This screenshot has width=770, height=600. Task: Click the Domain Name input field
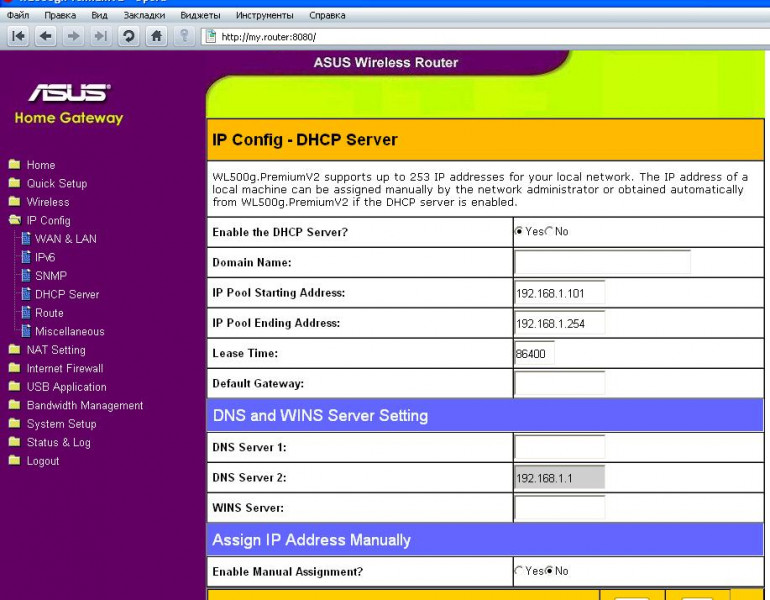[603, 262]
